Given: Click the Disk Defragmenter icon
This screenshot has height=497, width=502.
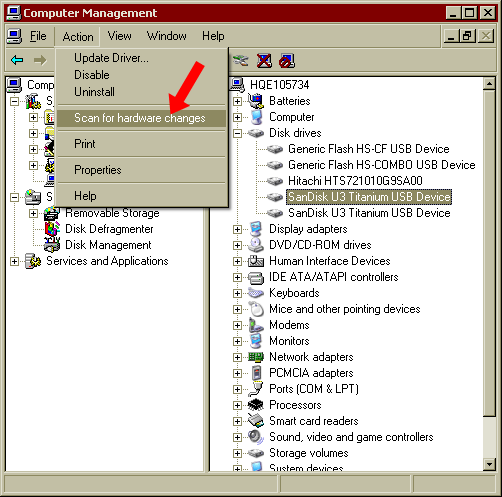Looking at the screenshot, I should pos(52,229).
